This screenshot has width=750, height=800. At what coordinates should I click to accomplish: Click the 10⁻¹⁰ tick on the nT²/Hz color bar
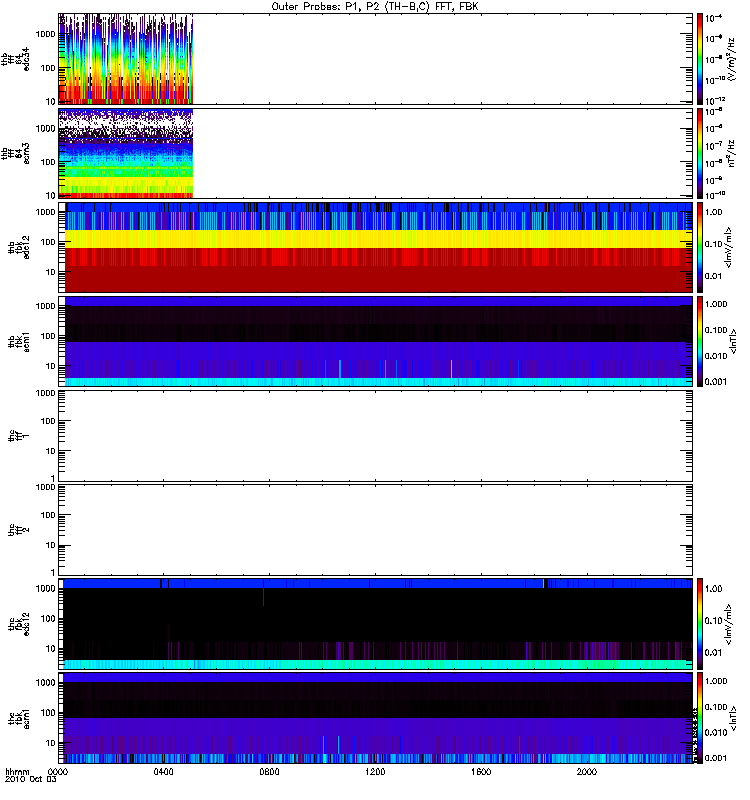coord(715,194)
